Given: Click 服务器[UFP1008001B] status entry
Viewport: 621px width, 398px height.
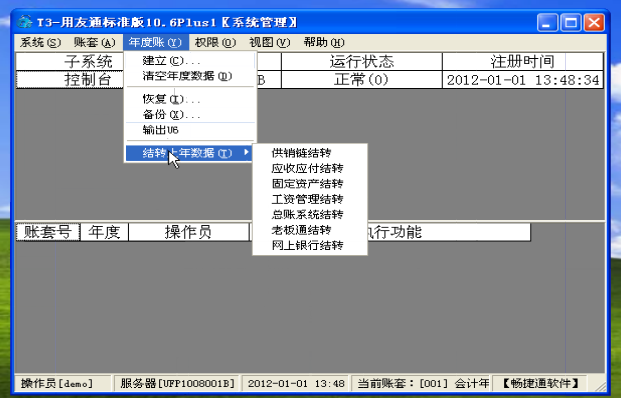Looking at the screenshot, I should click(x=177, y=383).
